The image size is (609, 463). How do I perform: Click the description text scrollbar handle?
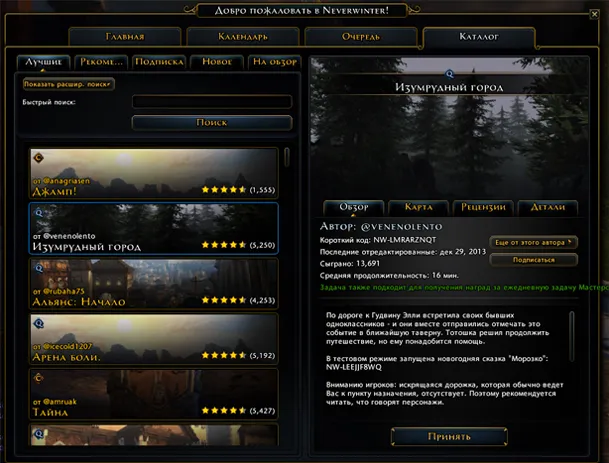(x=572, y=336)
